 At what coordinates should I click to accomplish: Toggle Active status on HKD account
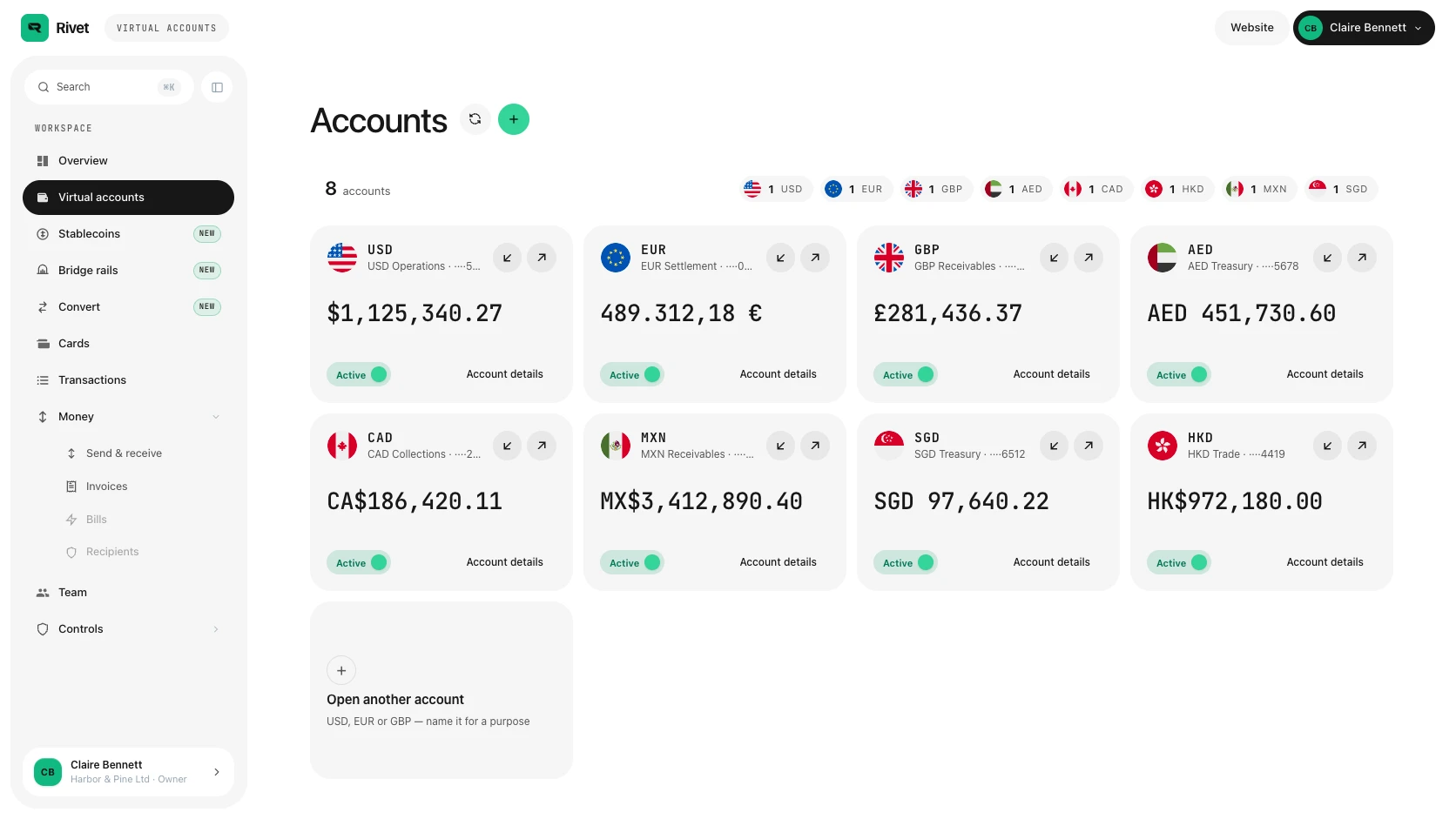(x=1179, y=563)
